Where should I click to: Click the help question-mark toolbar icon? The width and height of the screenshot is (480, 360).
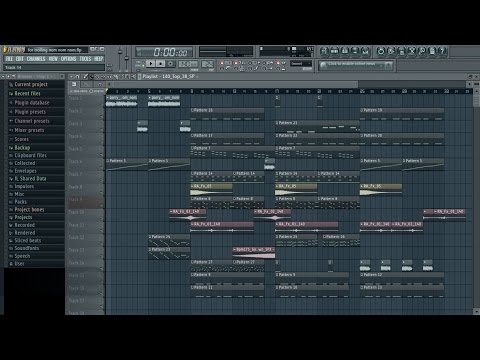(442, 51)
